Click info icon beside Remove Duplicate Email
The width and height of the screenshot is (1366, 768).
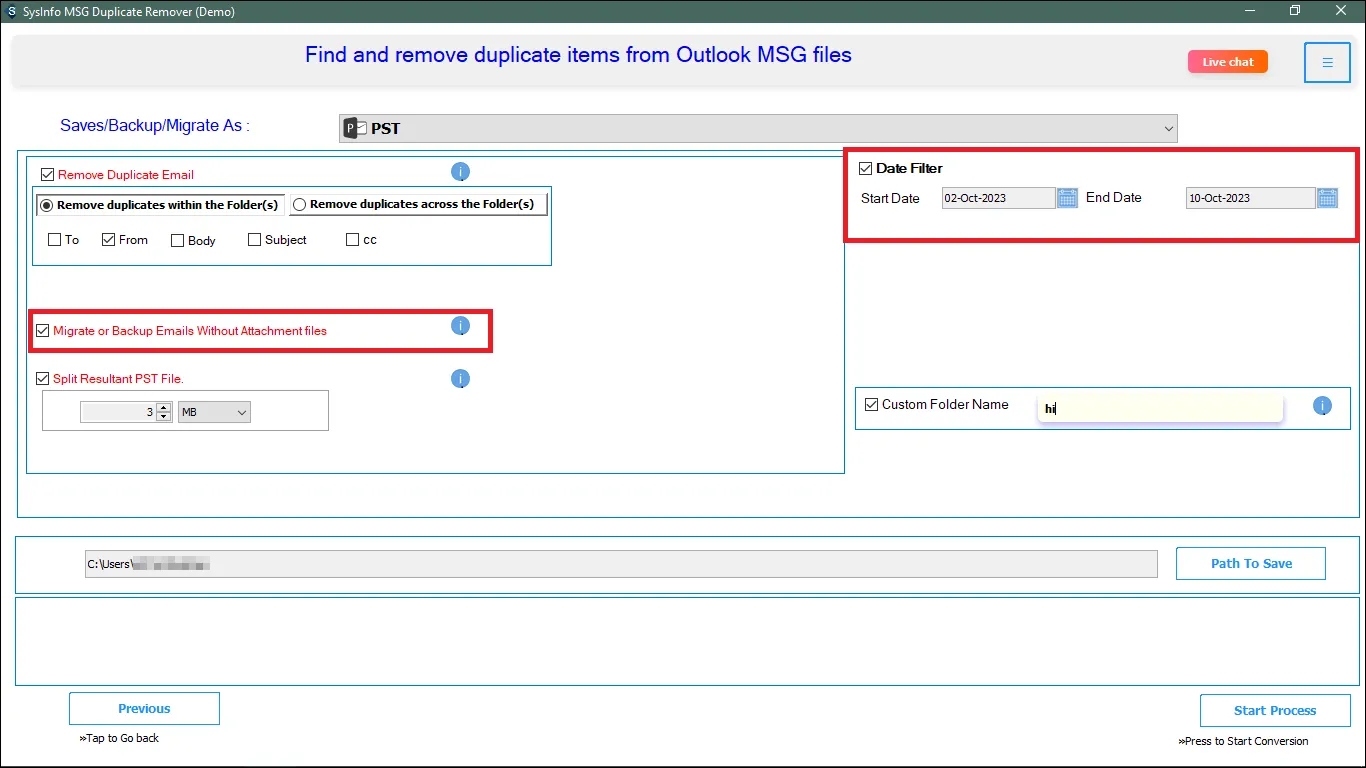460,172
